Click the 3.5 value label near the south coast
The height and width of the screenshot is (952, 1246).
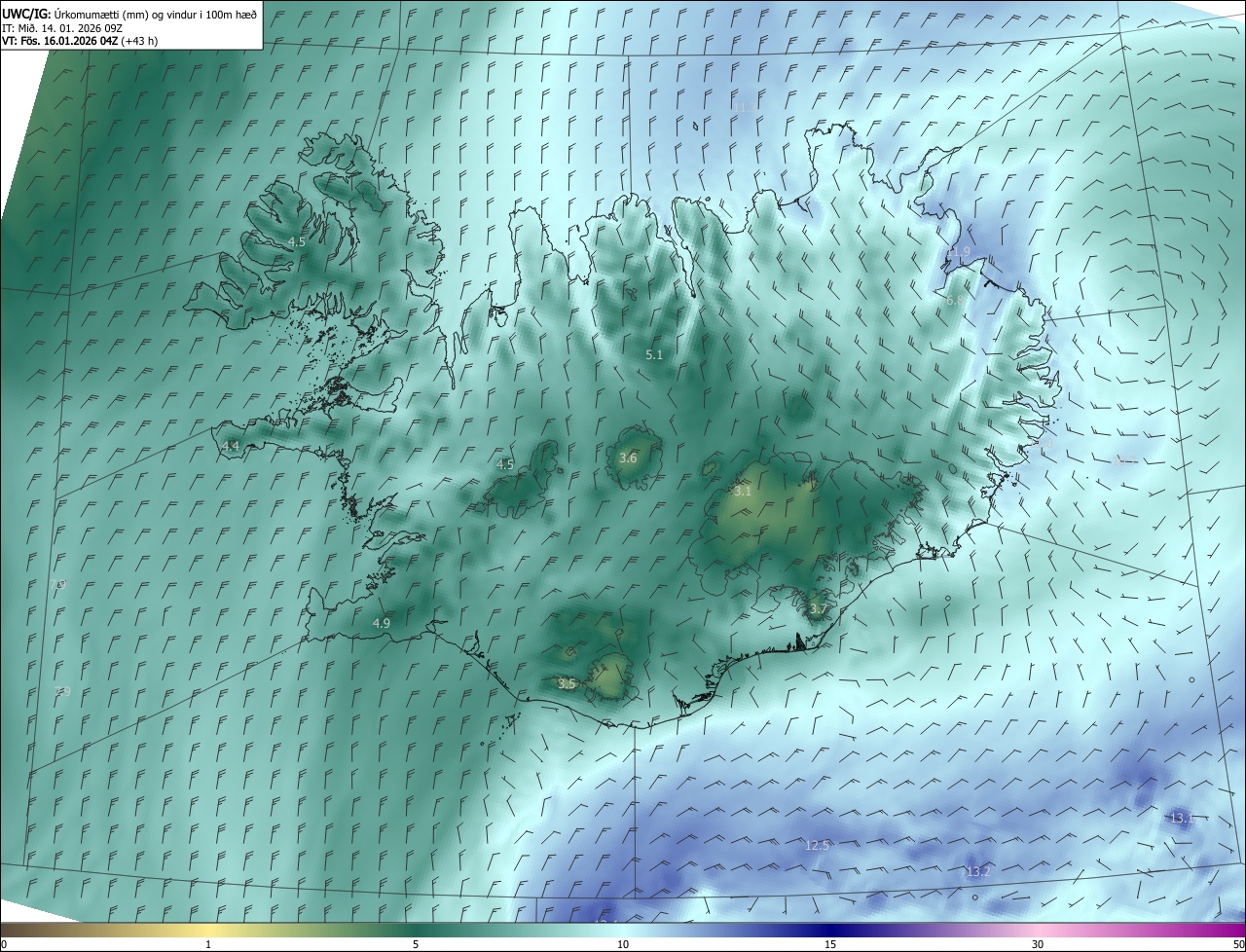[567, 684]
